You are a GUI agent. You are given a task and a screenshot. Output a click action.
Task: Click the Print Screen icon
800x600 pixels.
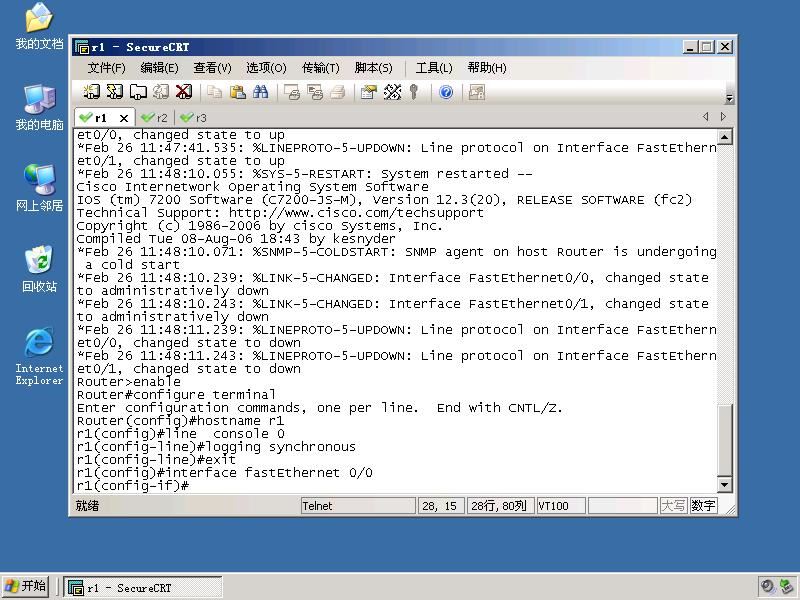[x=292, y=92]
